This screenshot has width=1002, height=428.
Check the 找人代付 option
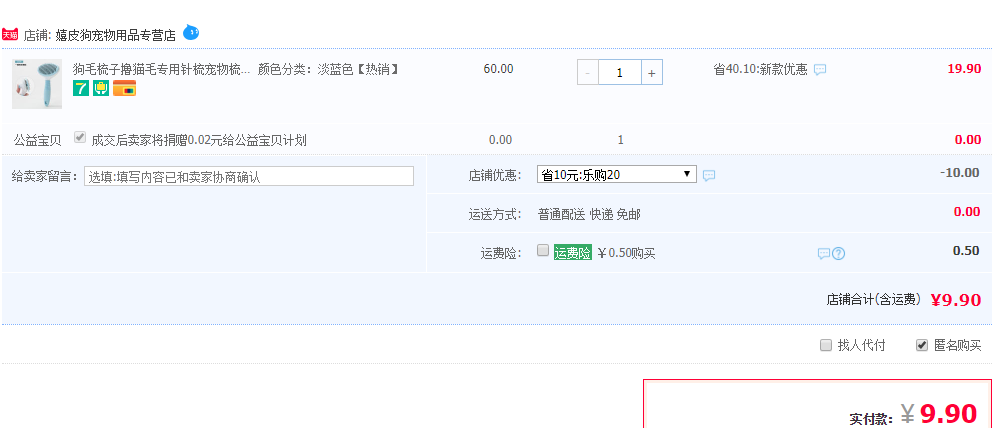pyautogui.click(x=825, y=345)
